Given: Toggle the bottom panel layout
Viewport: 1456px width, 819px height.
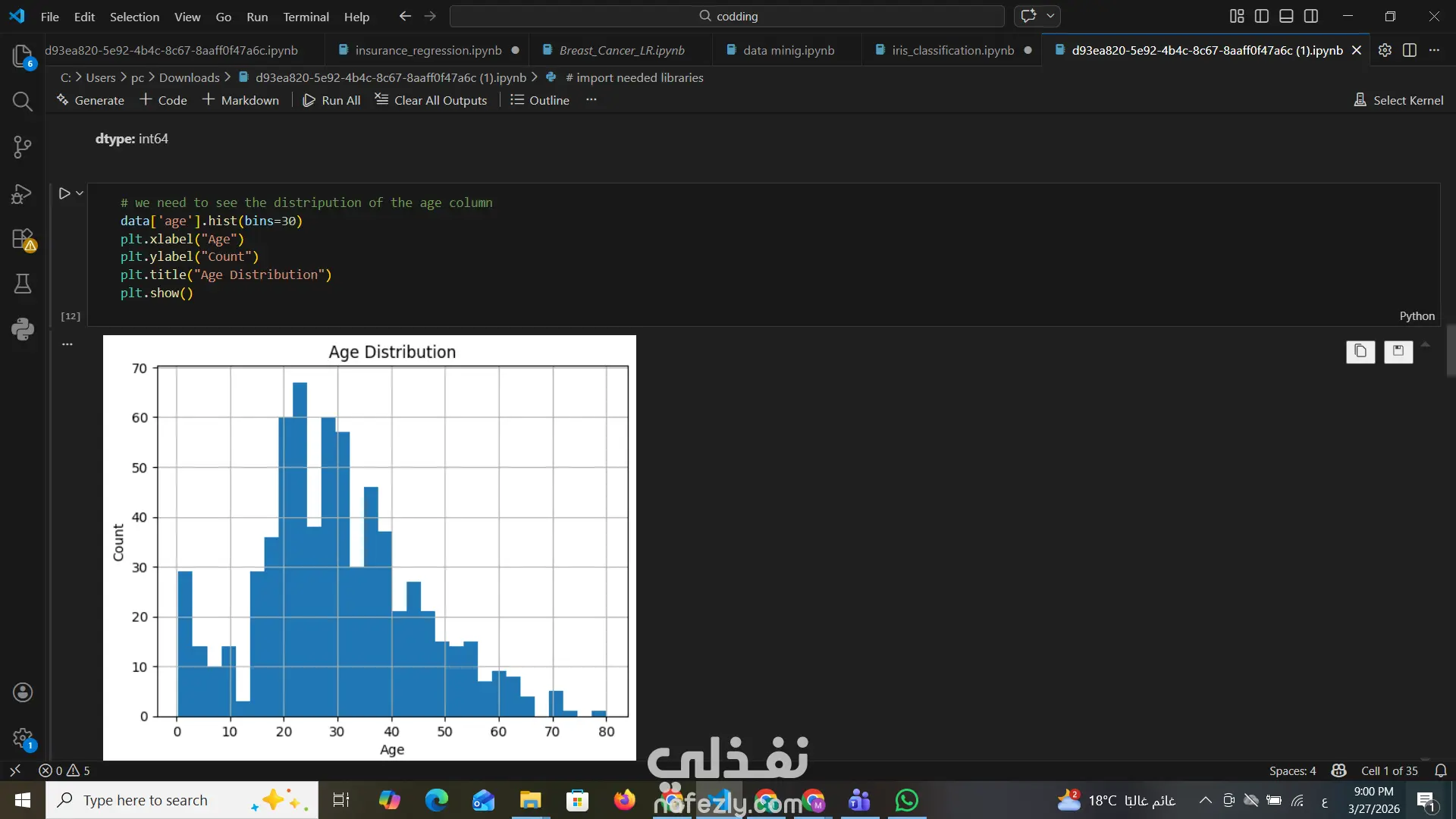Looking at the screenshot, I should coord(1286,16).
